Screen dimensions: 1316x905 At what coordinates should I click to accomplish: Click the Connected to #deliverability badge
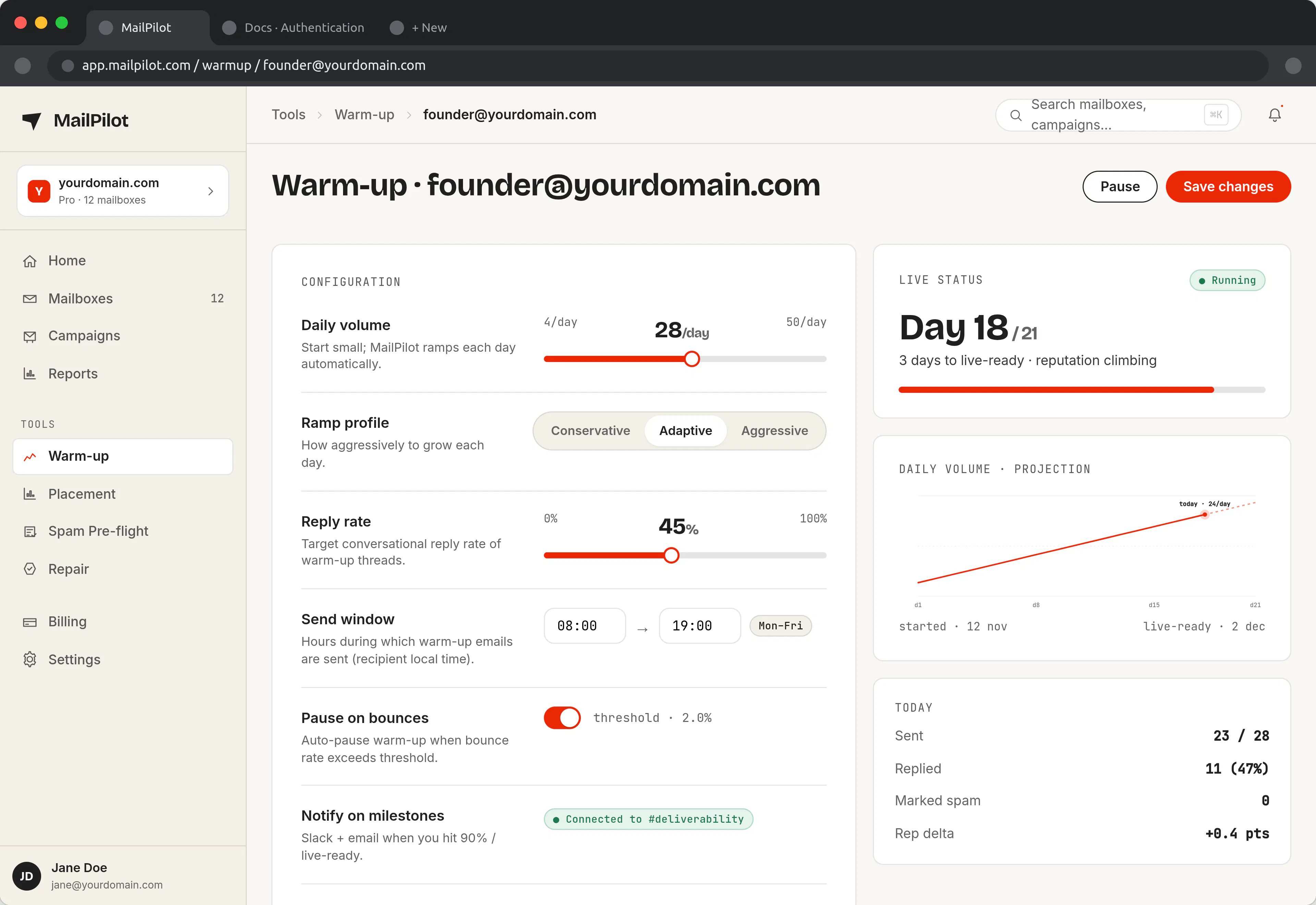pos(648,819)
